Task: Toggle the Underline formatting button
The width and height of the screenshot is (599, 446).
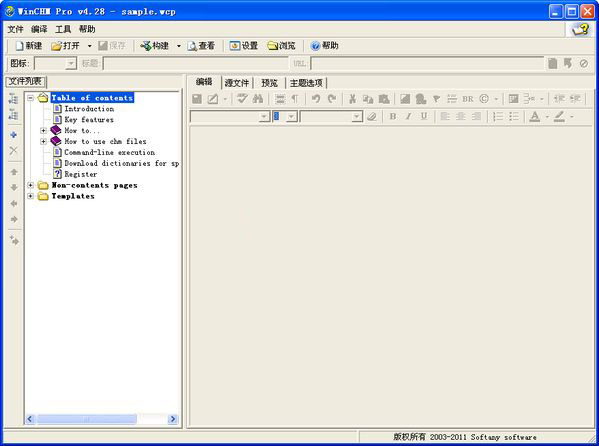Action: coord(424,116)
